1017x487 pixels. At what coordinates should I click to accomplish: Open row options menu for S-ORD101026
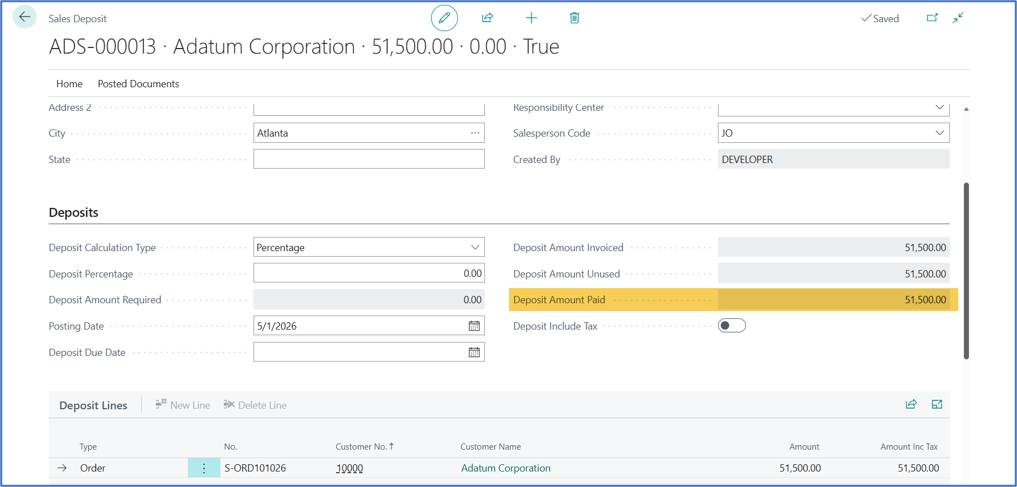point(204,468)
